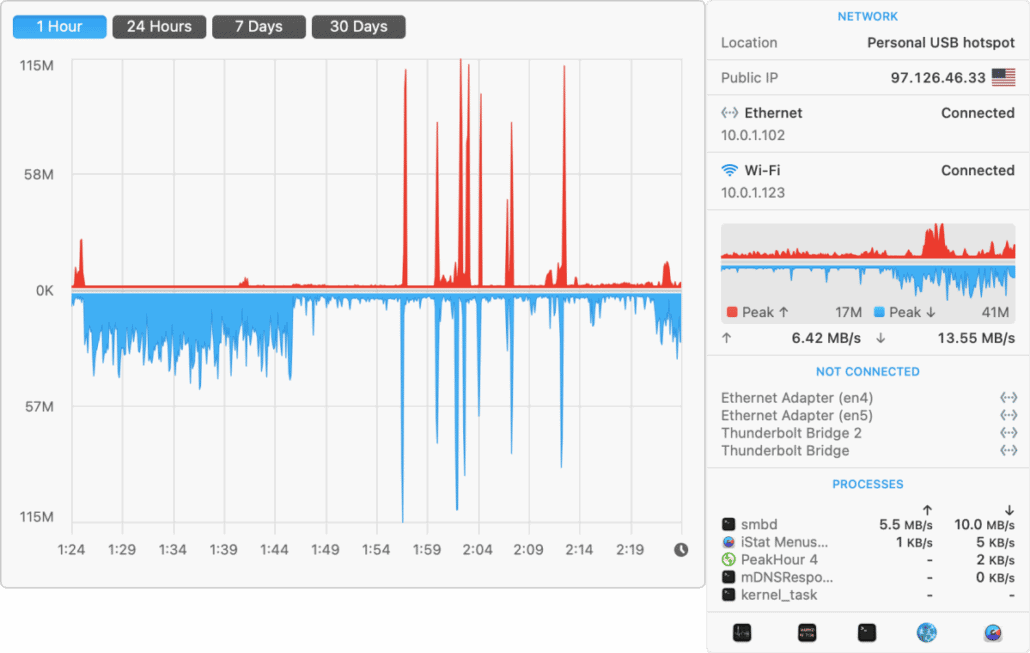This screenshot has height=653, width=1030.
Task: Click the connection icon beside the Ethernet label
Action: [x=730, y=114]
